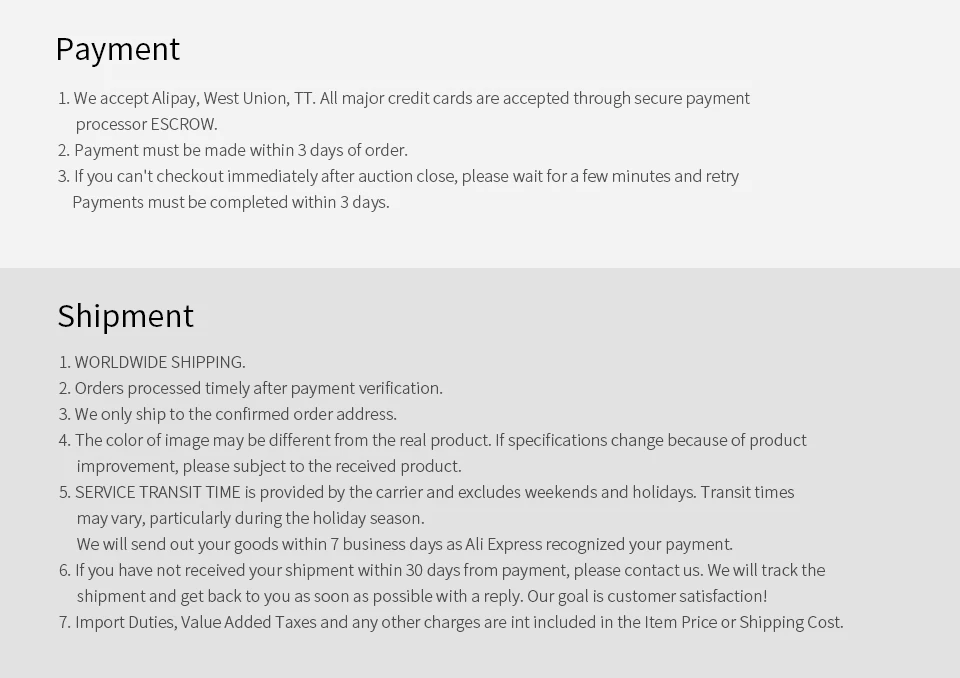960x678 pixels.
Task: Click 'improvement, please subject to the received product'
Action: point(269,466)
